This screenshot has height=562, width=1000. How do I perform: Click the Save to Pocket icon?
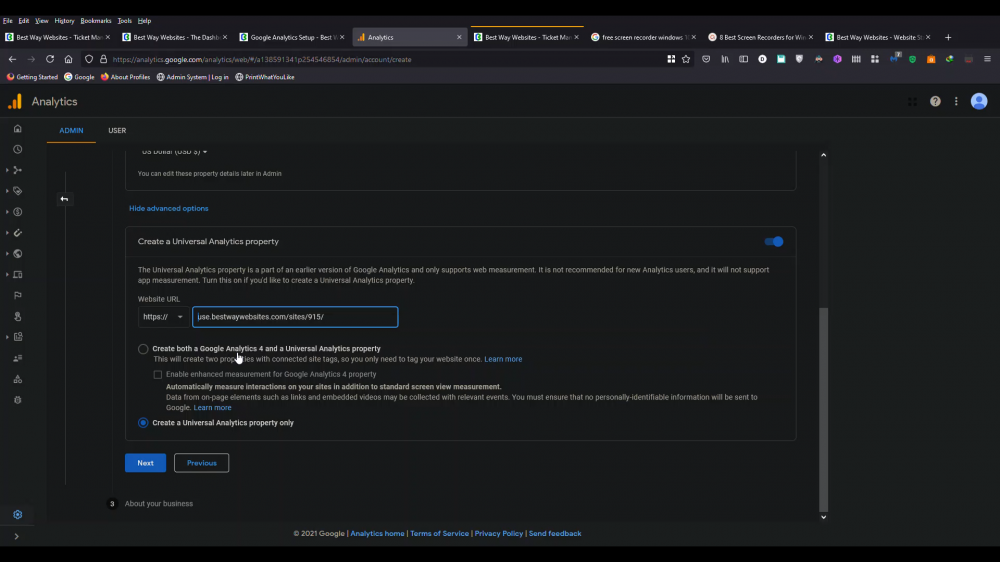click(706, 59)
